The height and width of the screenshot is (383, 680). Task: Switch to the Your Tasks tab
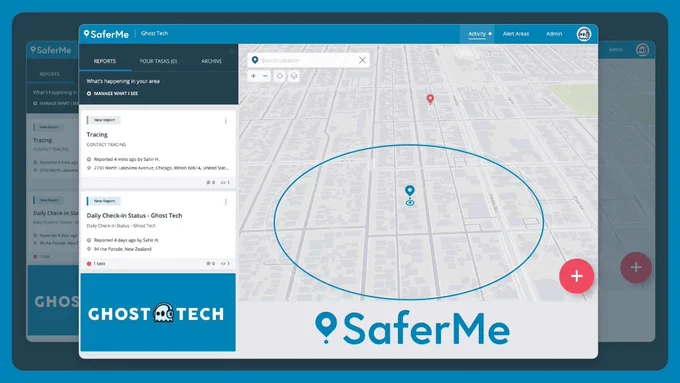click(x=158, y=61)
